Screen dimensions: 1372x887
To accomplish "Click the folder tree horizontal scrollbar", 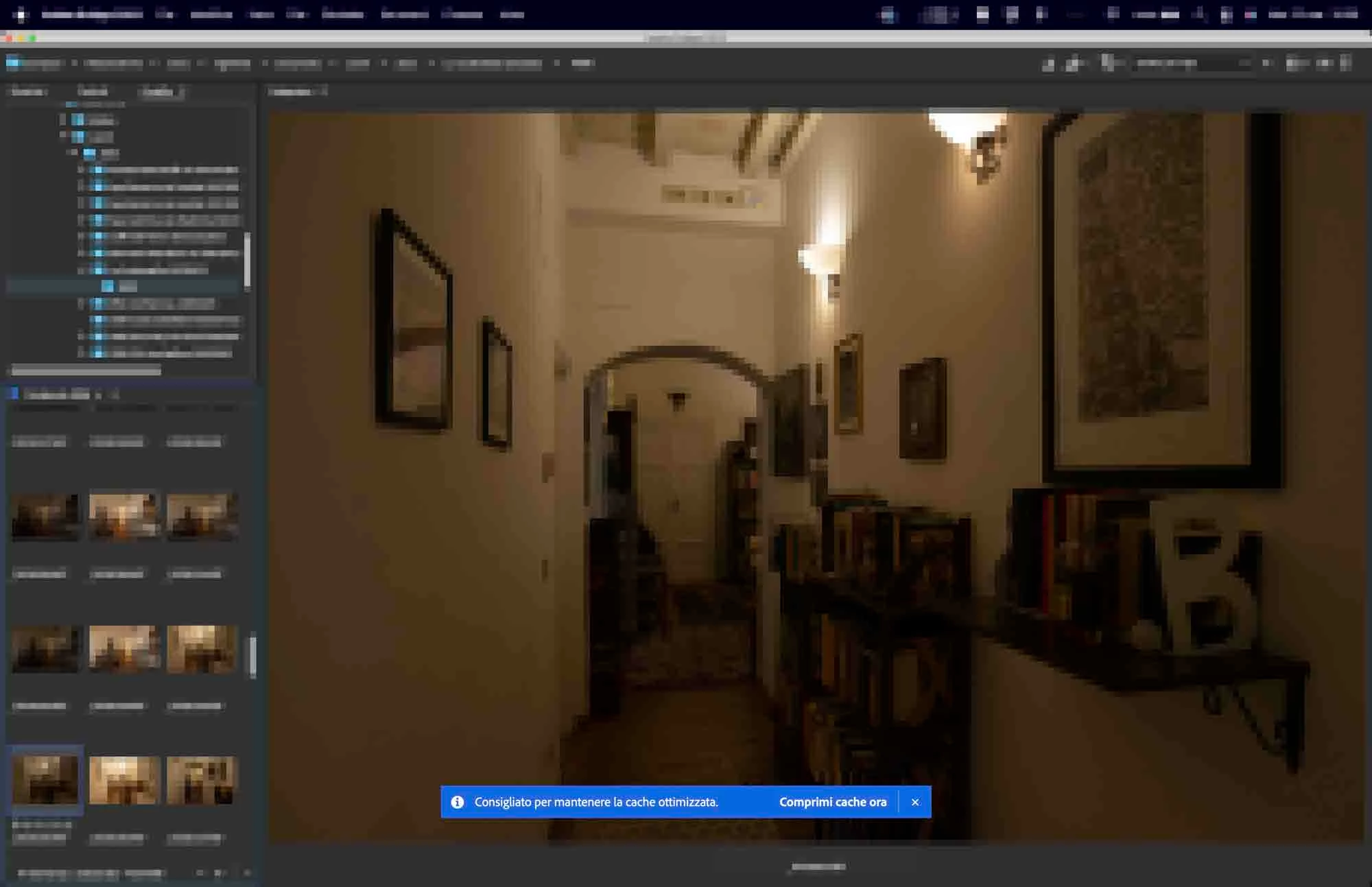I will pos(86,370).
